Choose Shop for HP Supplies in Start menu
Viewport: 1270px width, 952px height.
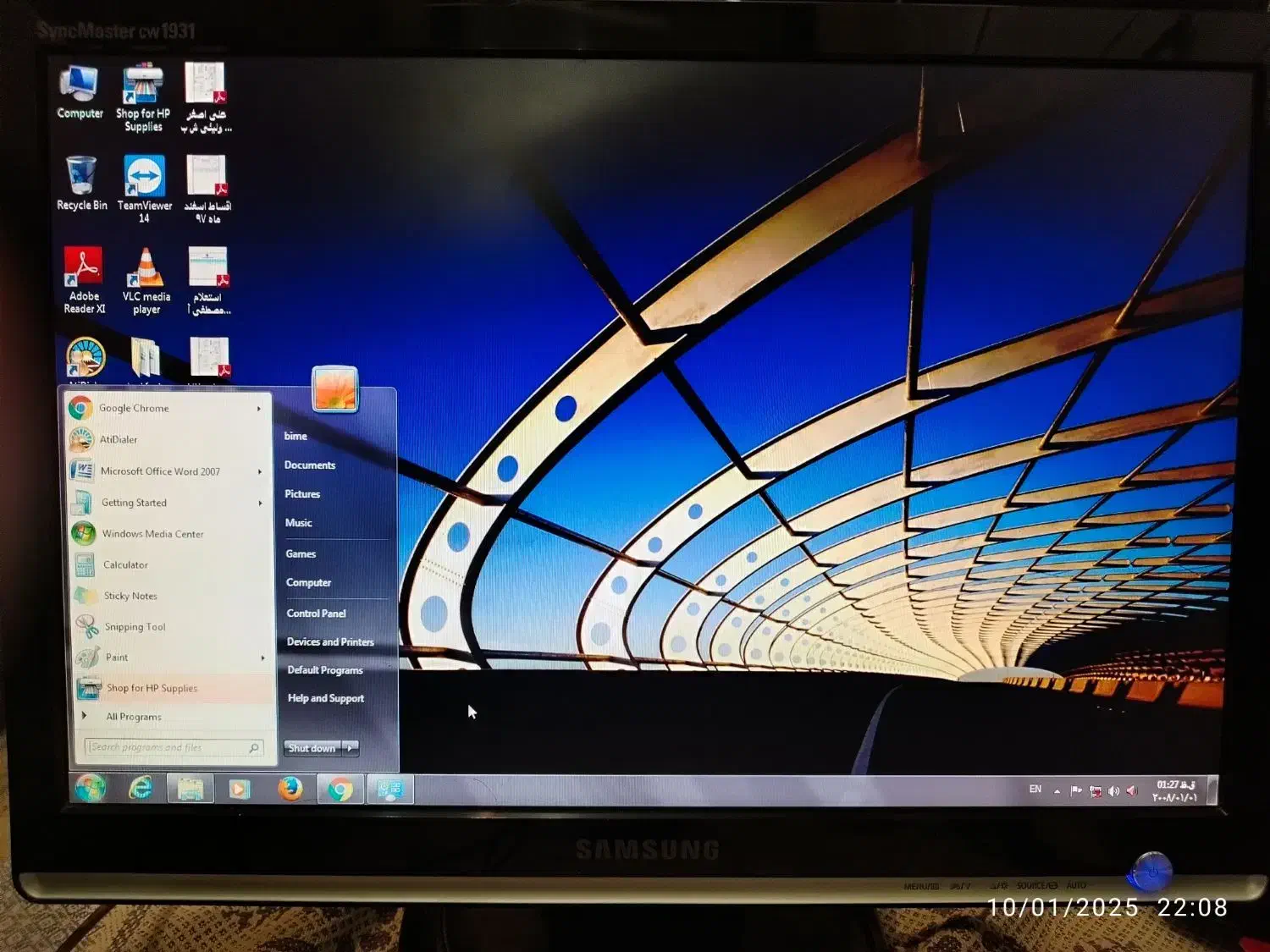click(x=175, y=689)
